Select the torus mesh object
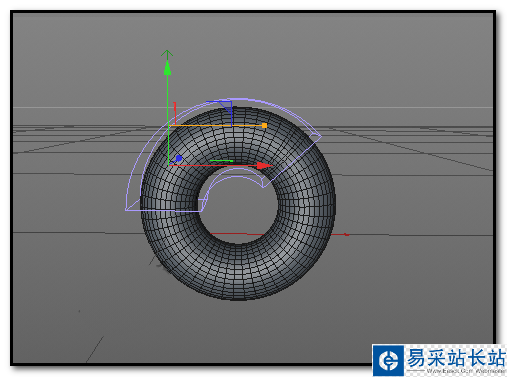 click(238, 204)
